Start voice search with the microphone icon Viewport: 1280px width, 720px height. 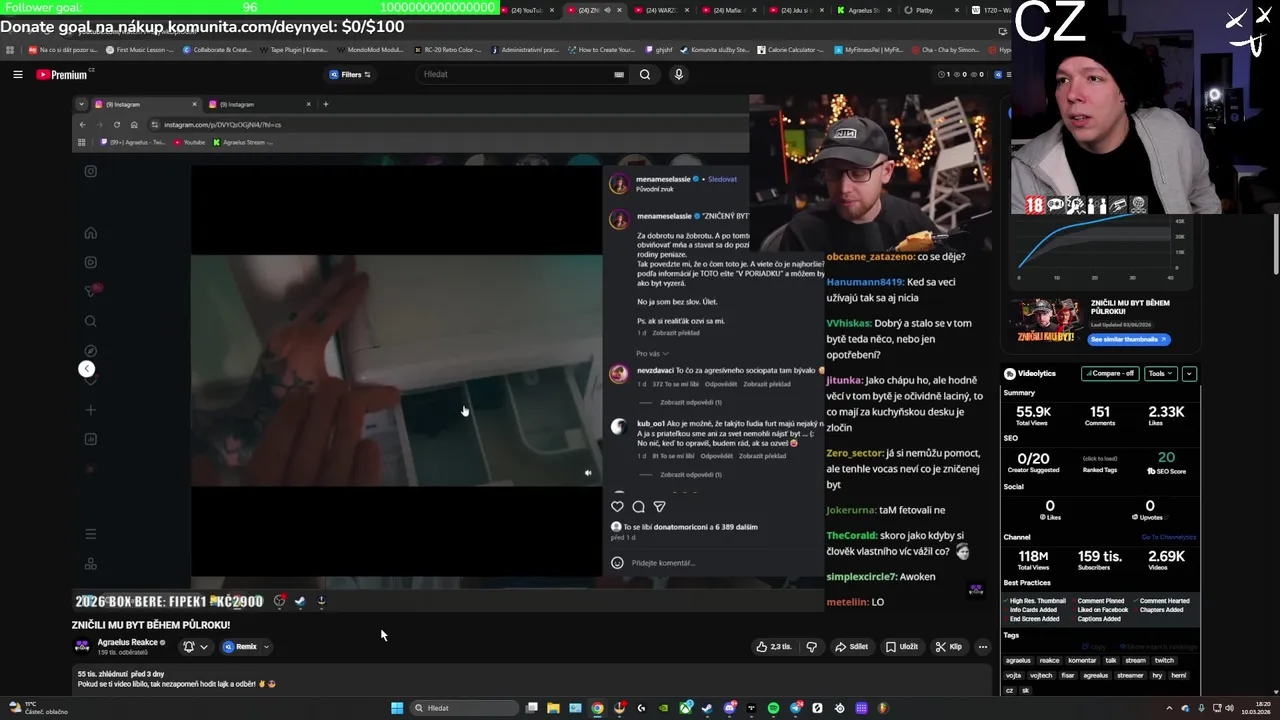[679, 74]
